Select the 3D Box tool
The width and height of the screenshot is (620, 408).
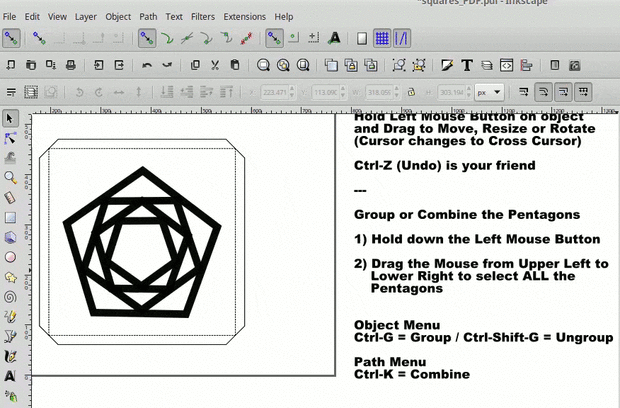[10, 237]
